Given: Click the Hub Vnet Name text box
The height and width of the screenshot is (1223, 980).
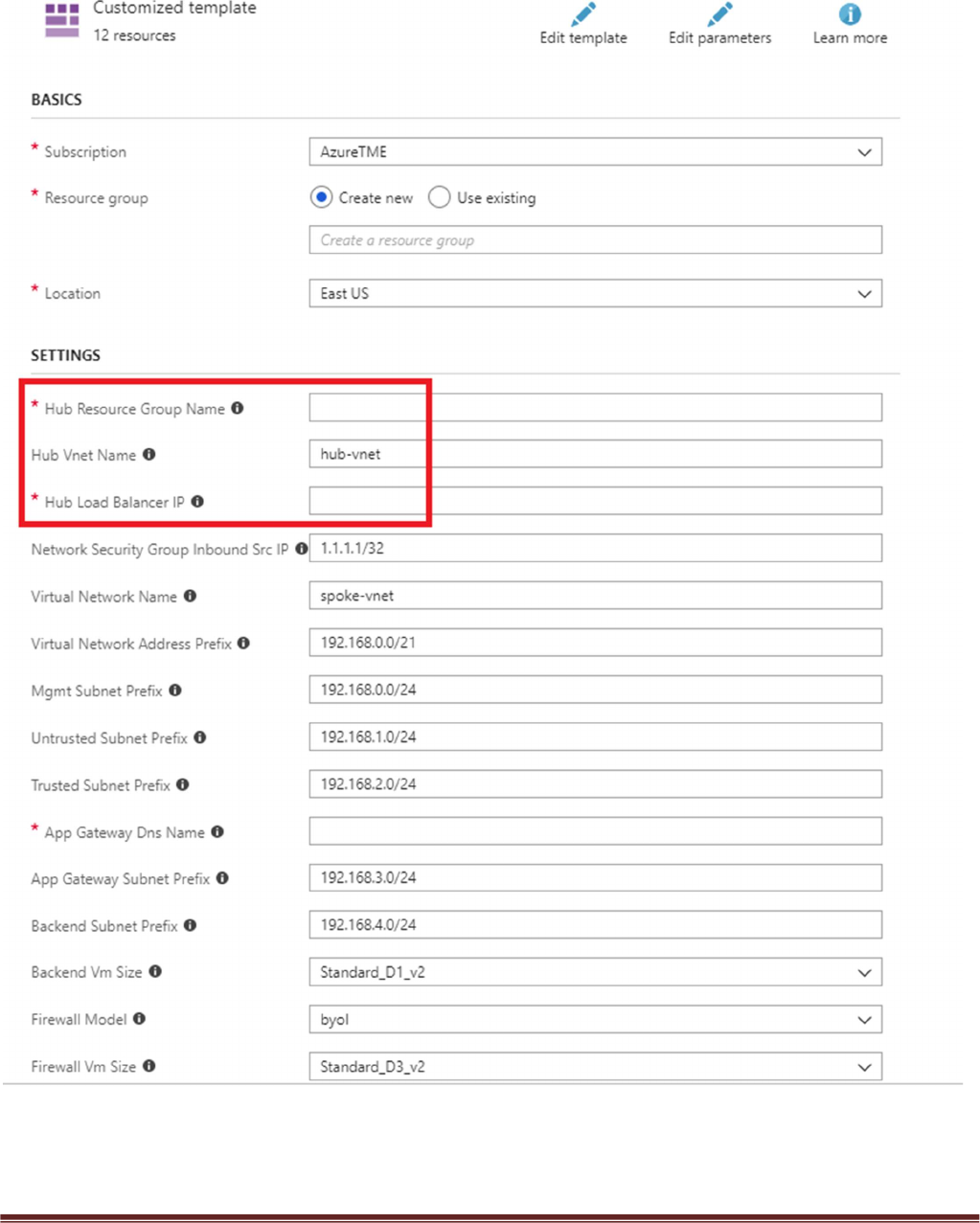Looking at the screenshot, I should pos(595,454).
